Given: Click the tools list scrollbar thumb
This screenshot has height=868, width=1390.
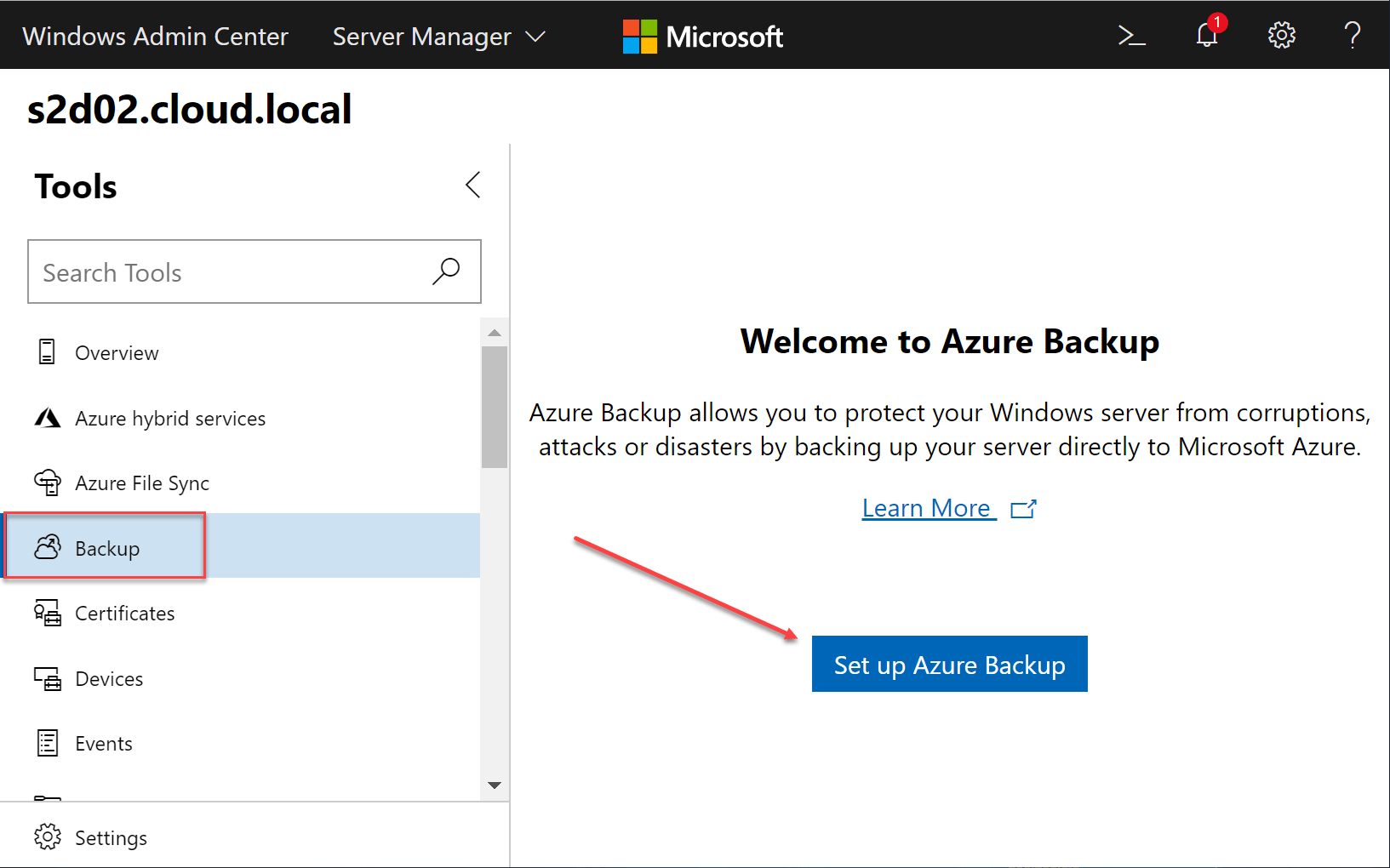Looking at the screenshot, I should pos(495,407).
